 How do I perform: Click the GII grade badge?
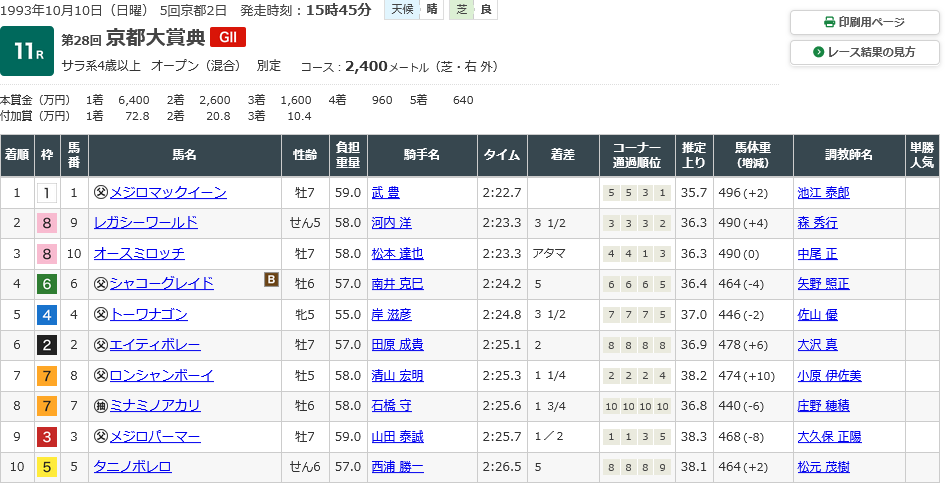228,37
